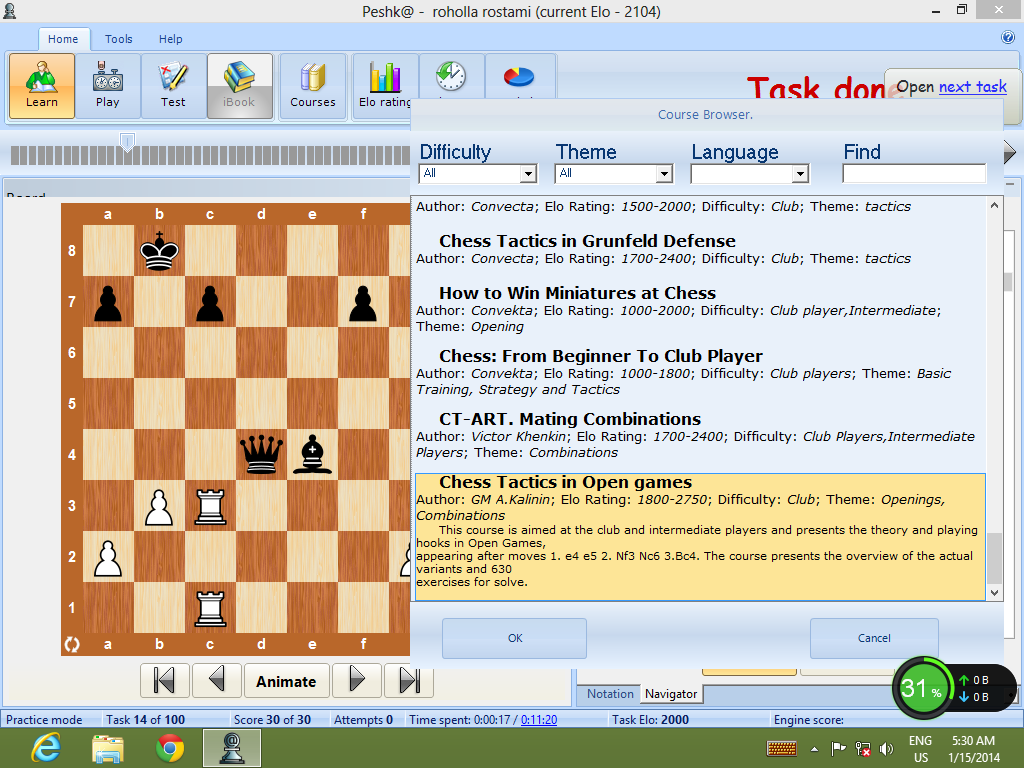This screenshot has width=1024, height=768.
Task: Select the black bishop on e4
Action: click(x=312, y=455)
